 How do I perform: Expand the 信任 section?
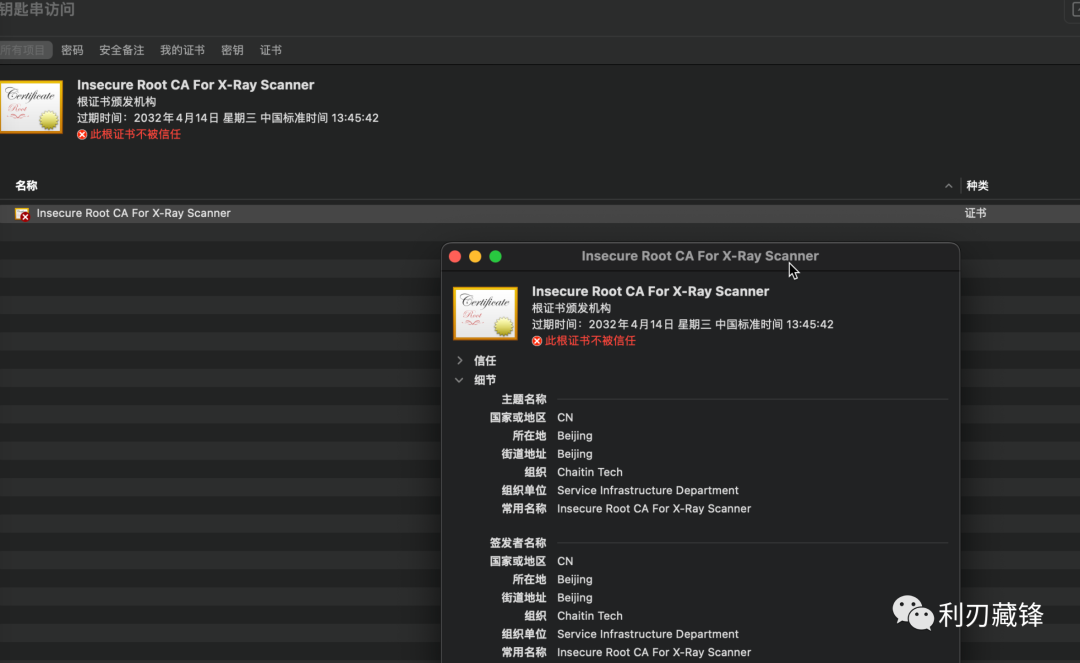pyautogui.click(x=459, y=361)
